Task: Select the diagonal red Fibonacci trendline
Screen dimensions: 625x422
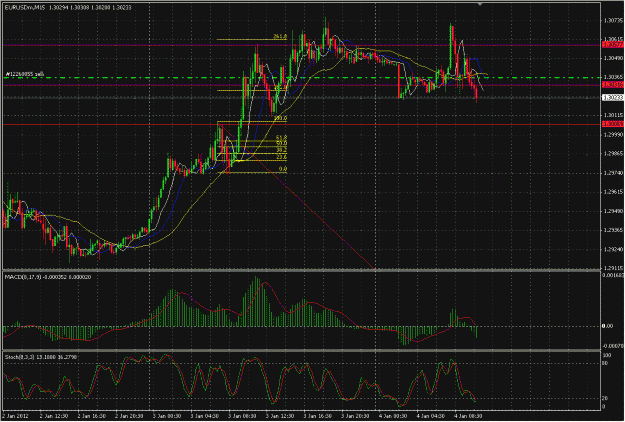Action: point(296,196)
